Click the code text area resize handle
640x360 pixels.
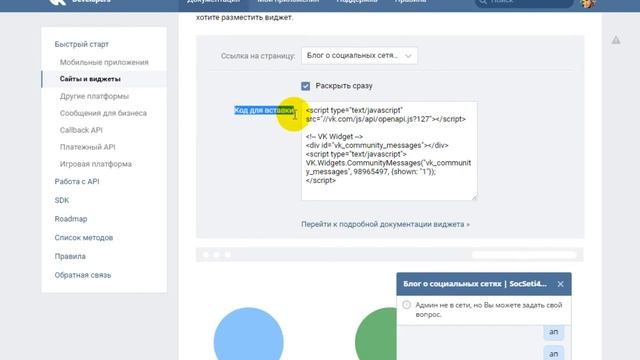click(x=474, y=198)
